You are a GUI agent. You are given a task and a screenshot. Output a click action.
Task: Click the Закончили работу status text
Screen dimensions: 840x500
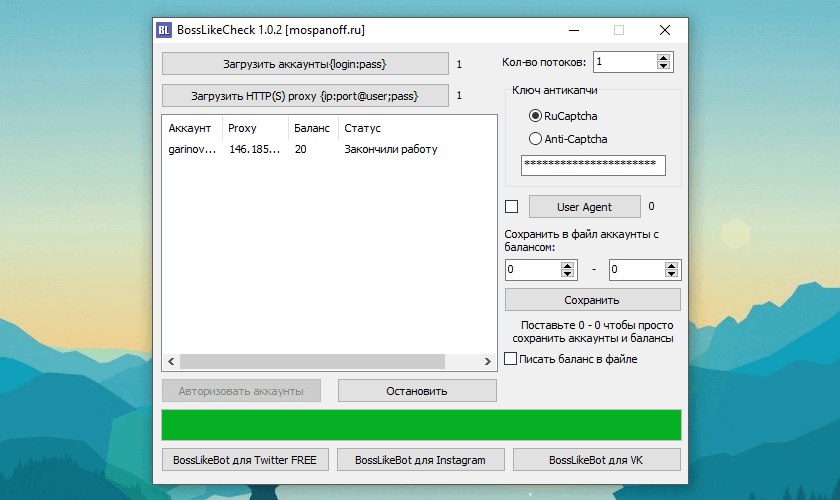[391, 150]
